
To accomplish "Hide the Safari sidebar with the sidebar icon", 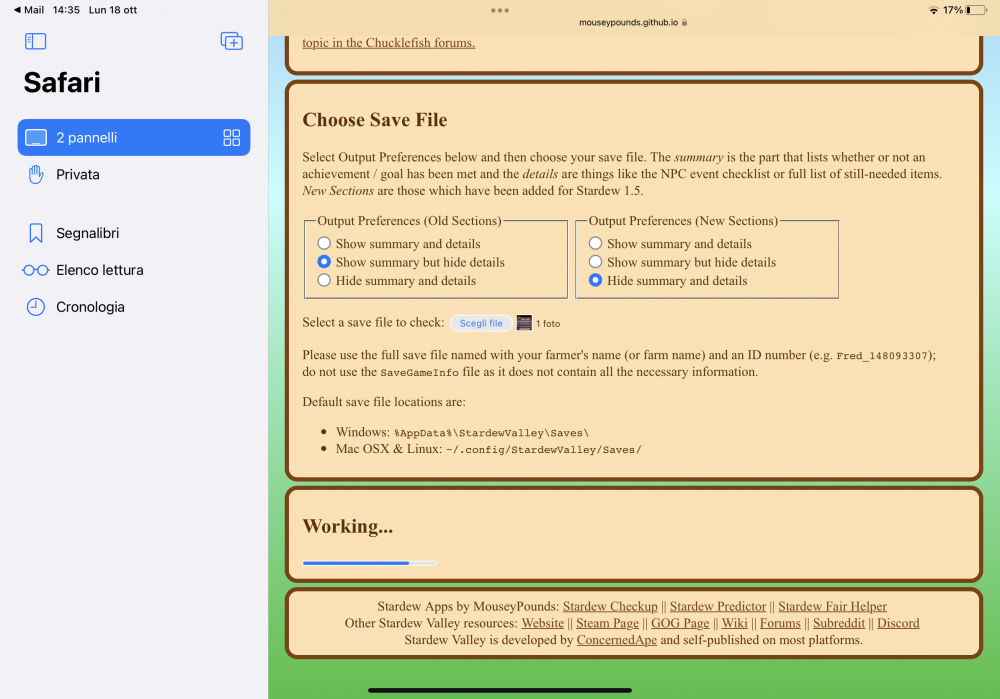I will coord(36,41).
